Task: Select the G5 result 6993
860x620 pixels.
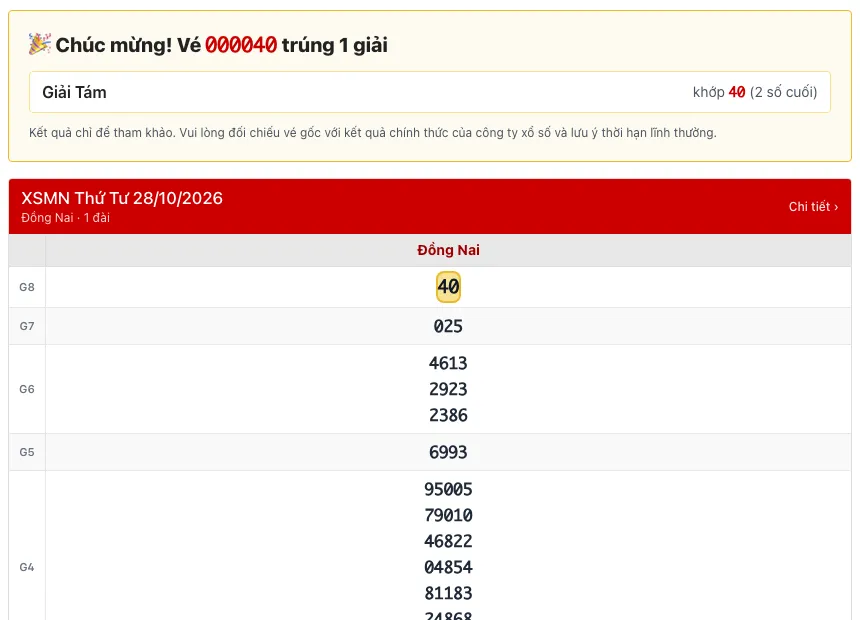Action: [x=448, y=452]
